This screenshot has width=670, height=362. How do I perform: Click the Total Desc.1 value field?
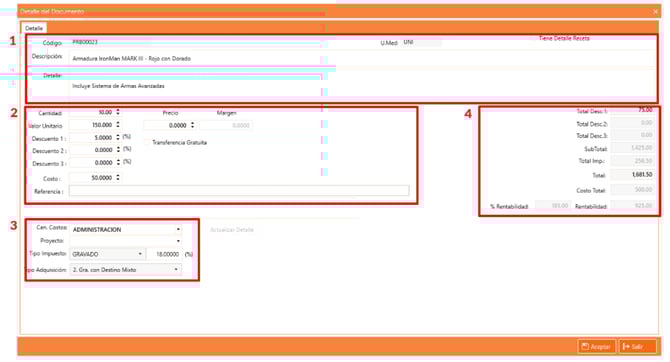click(632, 110)
